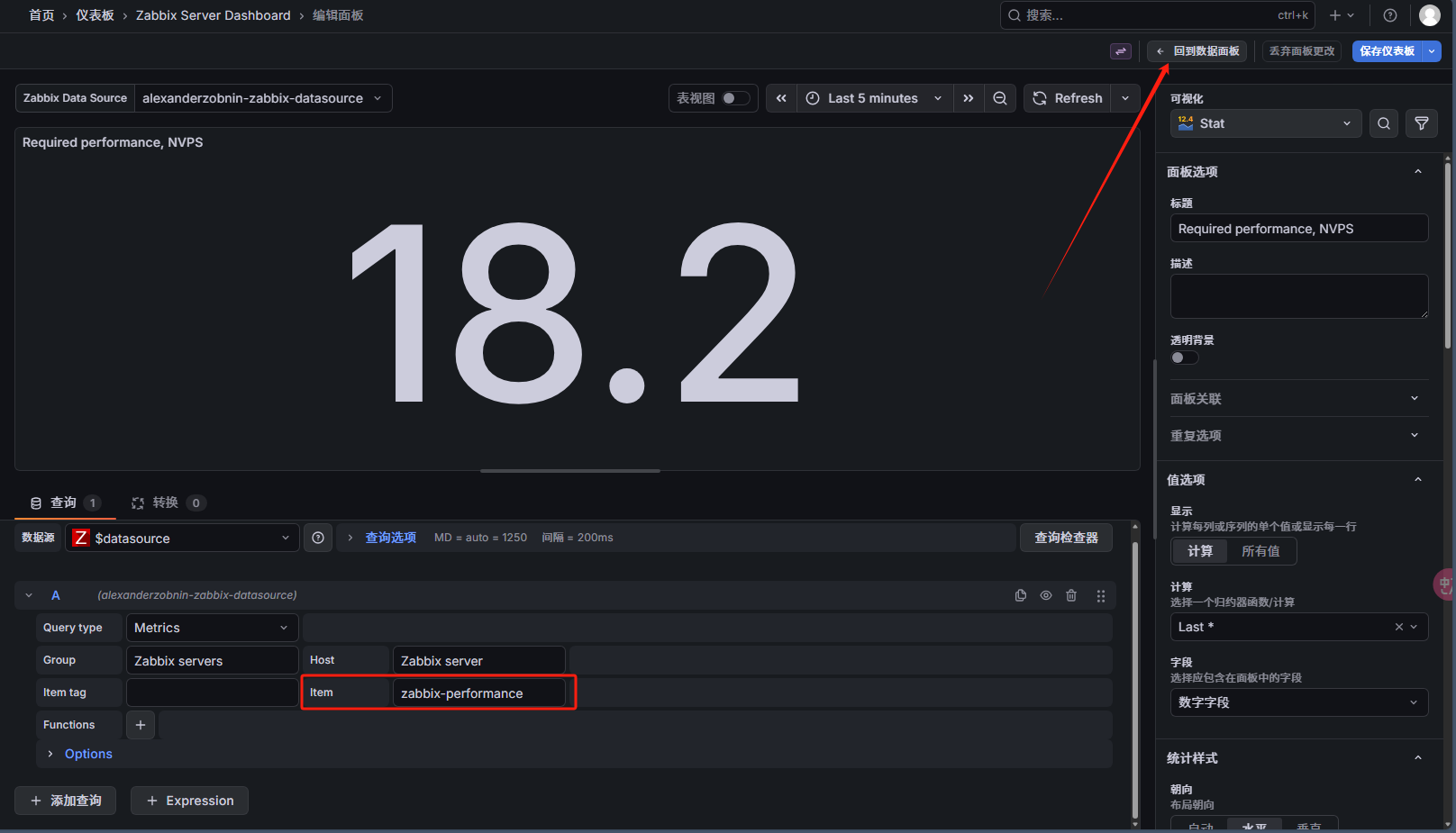Click the 添加查询 add query button

[x=65, y=801]
